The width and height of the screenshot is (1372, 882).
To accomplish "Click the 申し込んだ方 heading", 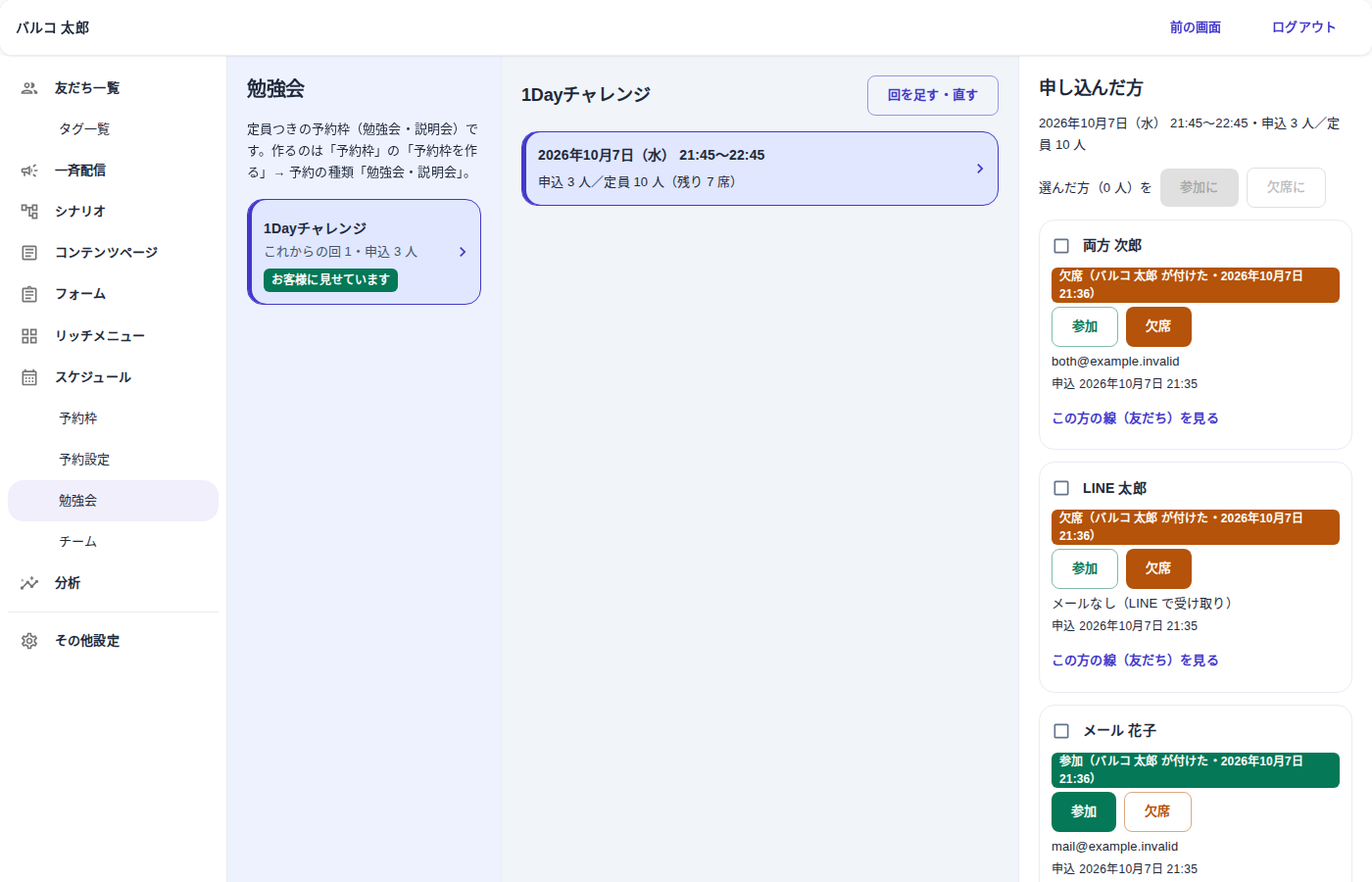I will pyautogui.click(x=1091, y=88).
